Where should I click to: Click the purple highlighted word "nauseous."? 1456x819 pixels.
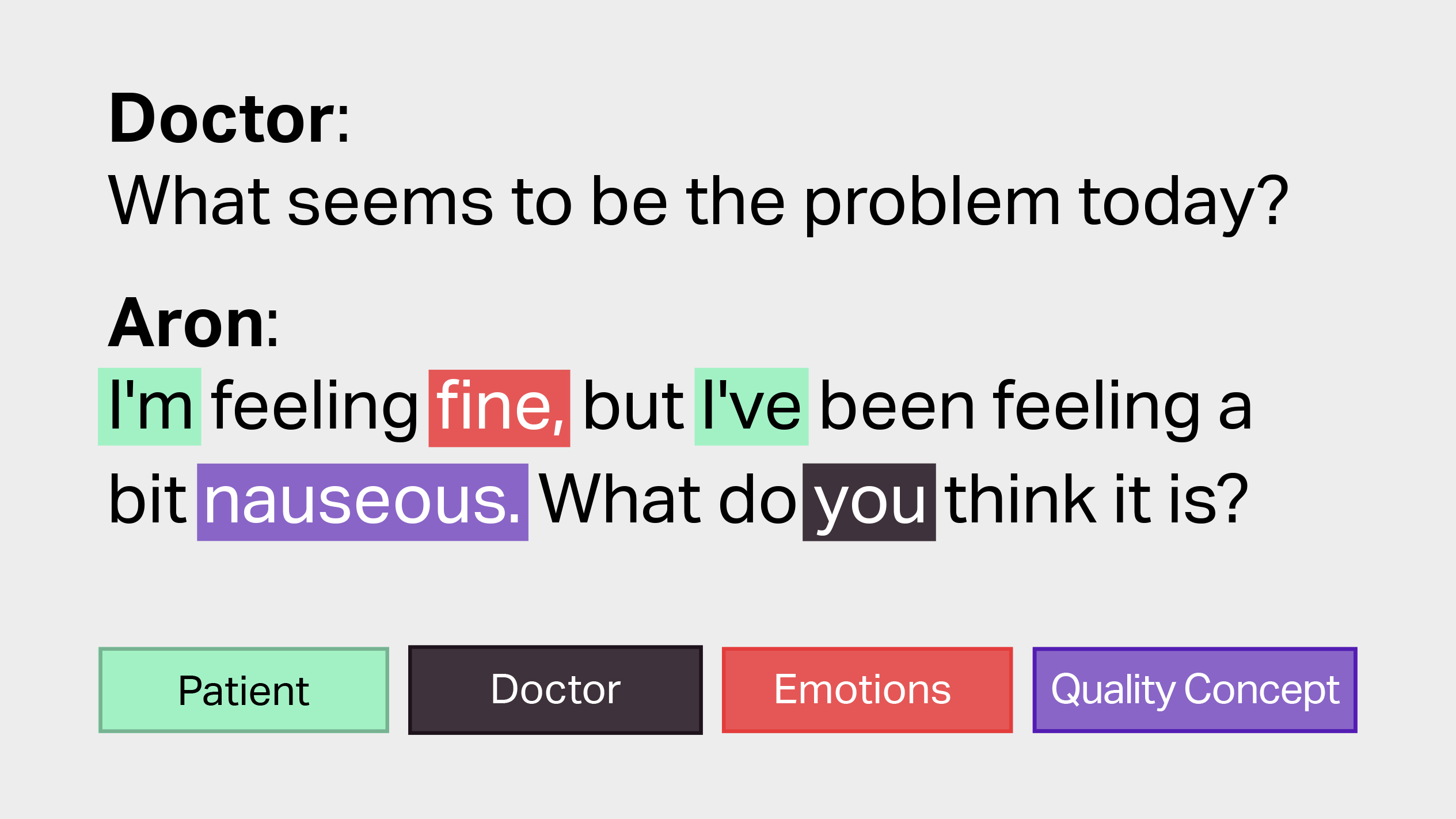point(363,502)
